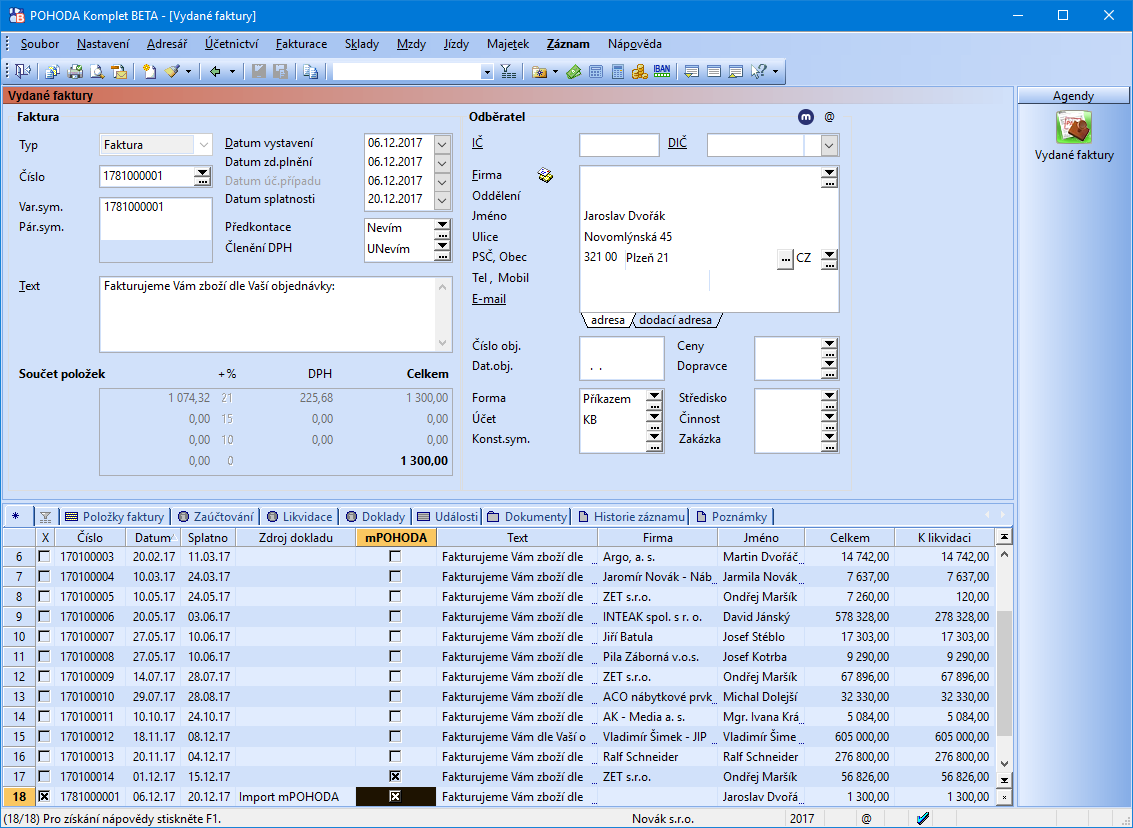
Task: Toggle mPOHODA checkbox for invoice 170100014
Action: click(395, 776)
